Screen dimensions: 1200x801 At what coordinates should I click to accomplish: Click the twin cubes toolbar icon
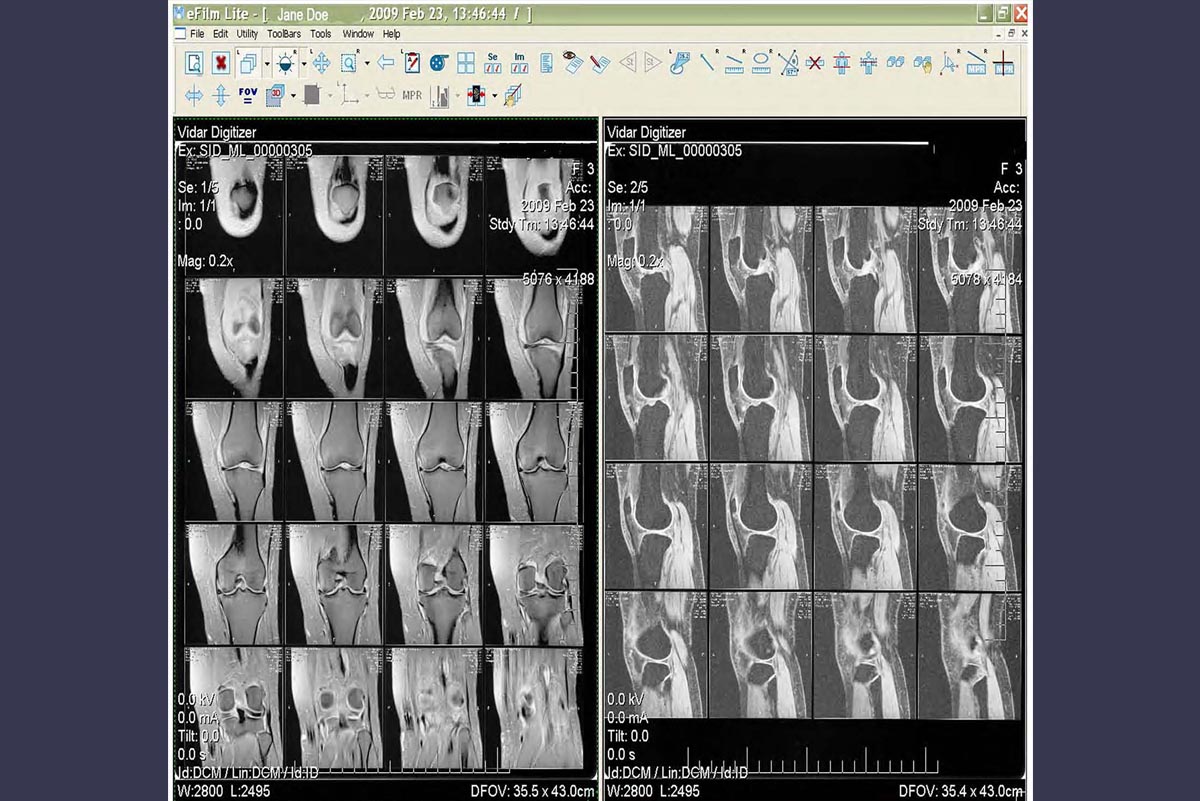[896, 63]
